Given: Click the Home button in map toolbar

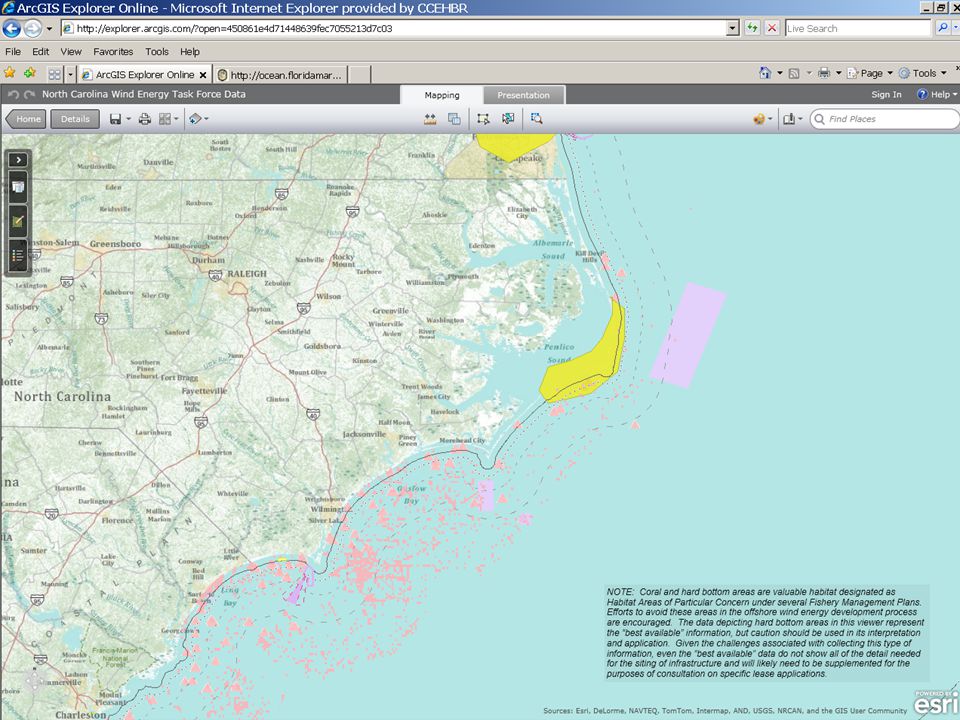Looking at the screenshot, I should (26, 119).
